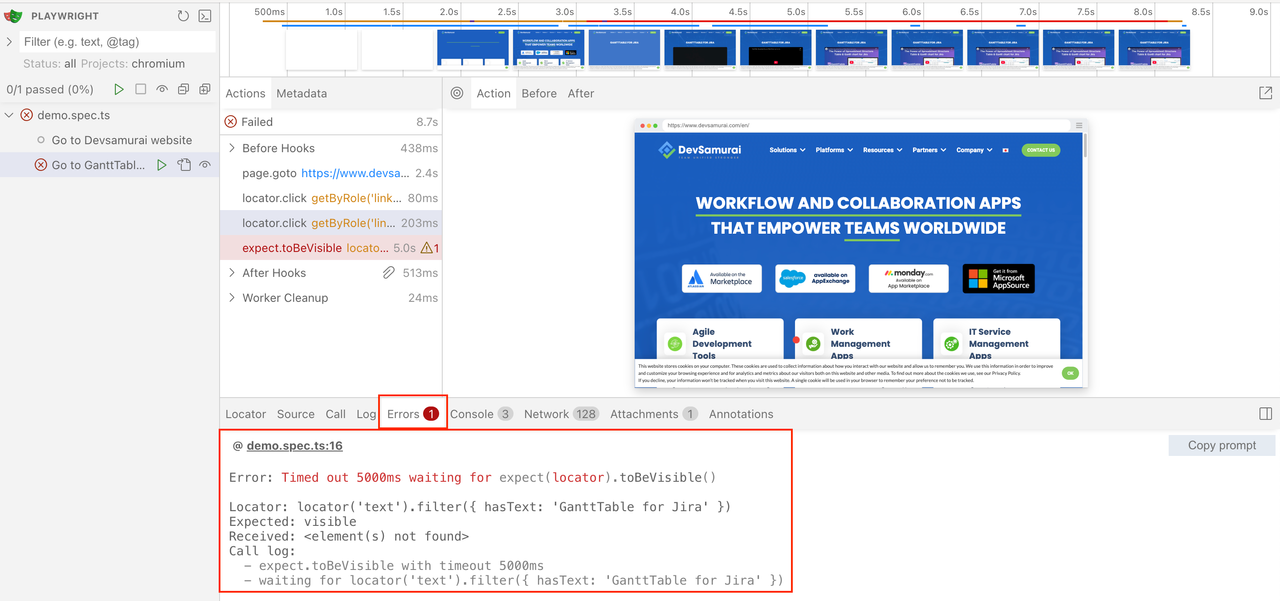Select the page.goto action row
This screenshot has height=601, width=1280.
click(331, 173)
